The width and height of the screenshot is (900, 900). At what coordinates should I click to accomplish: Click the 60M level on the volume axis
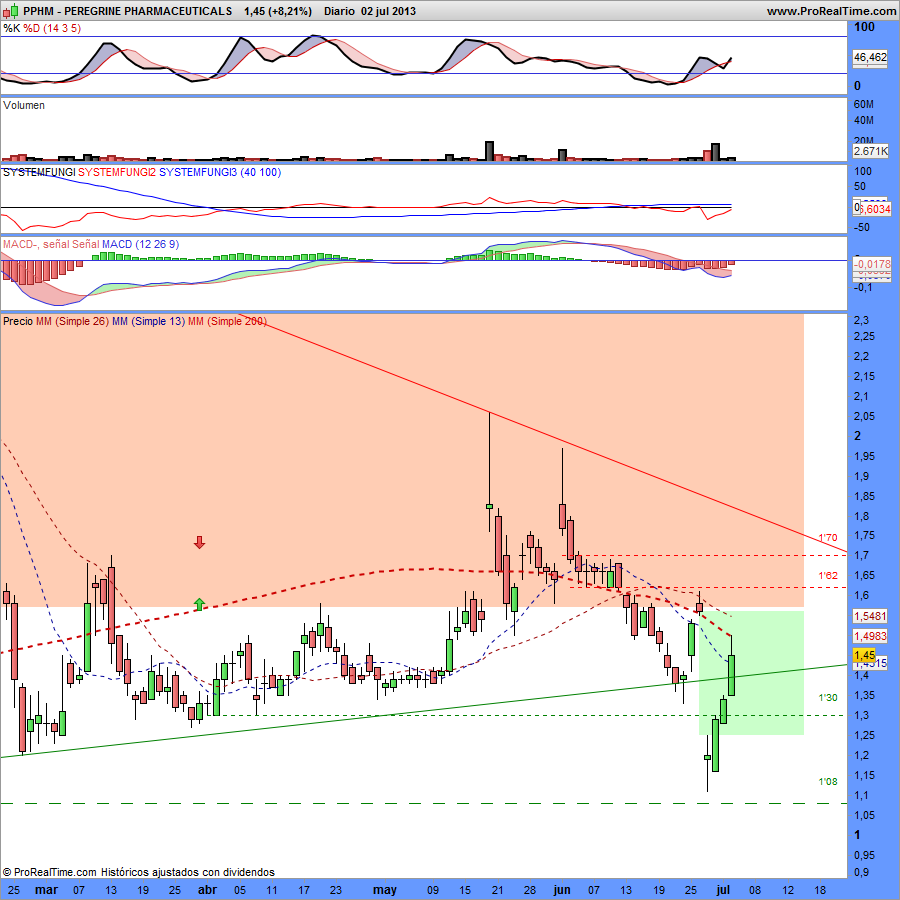point(864,104)
